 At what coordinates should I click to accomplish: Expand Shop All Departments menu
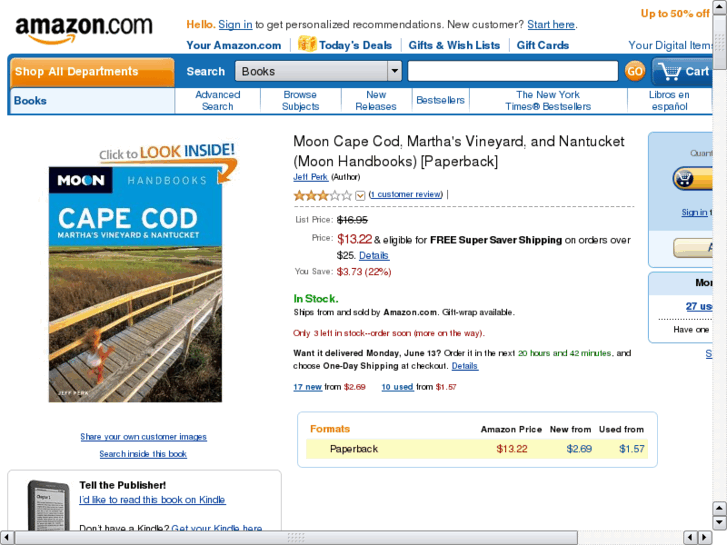pos(91,71)
